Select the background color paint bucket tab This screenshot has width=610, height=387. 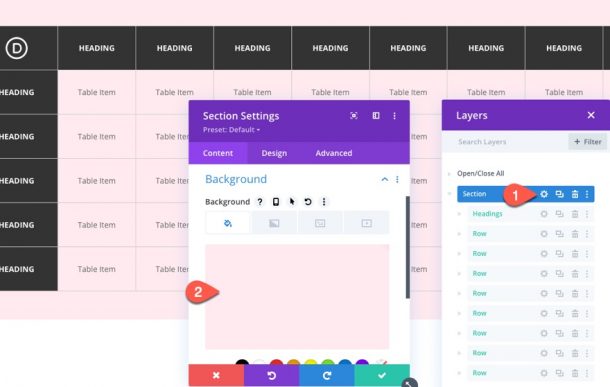click(228, 223)
